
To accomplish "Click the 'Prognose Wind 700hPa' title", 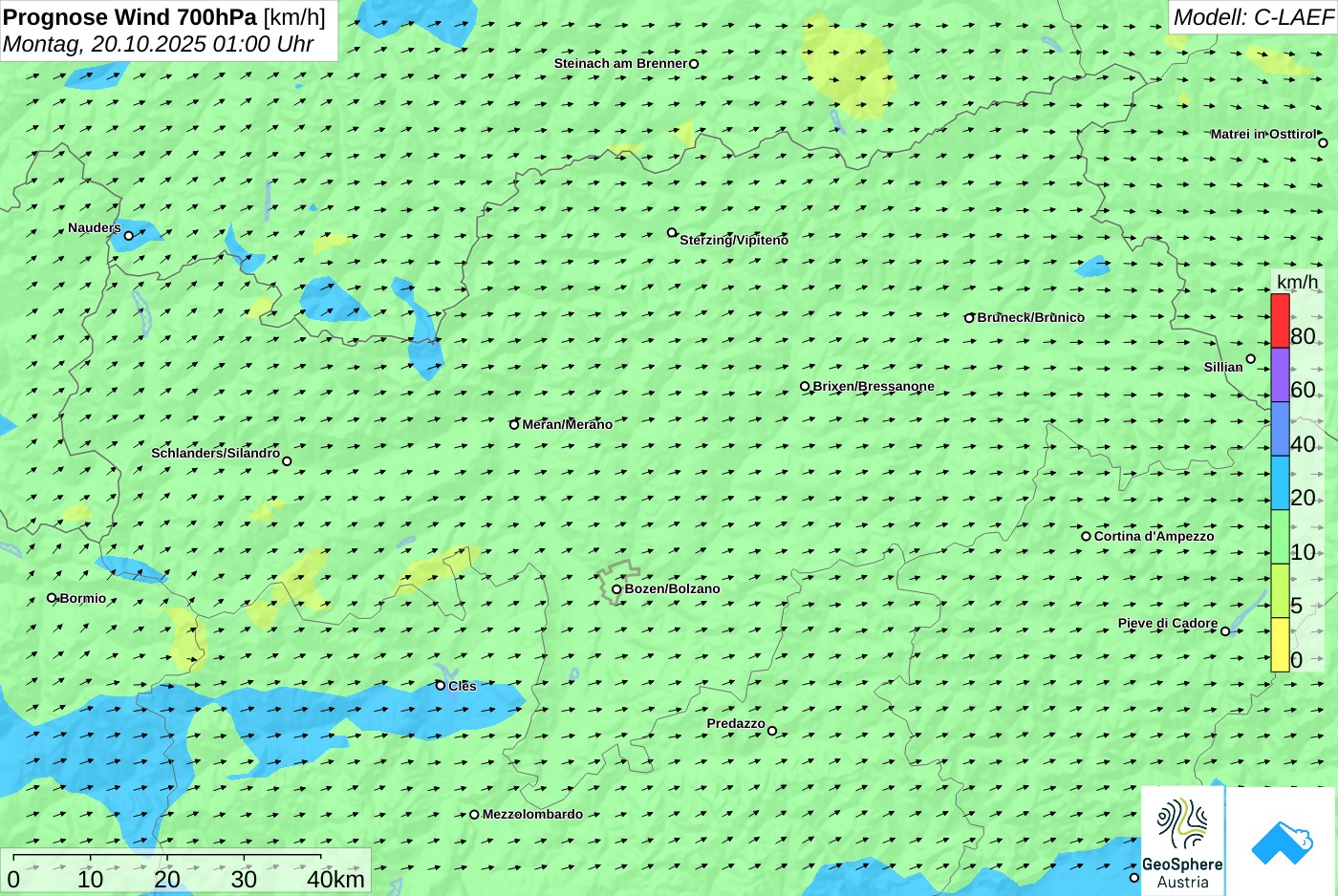I will point(131,17).
